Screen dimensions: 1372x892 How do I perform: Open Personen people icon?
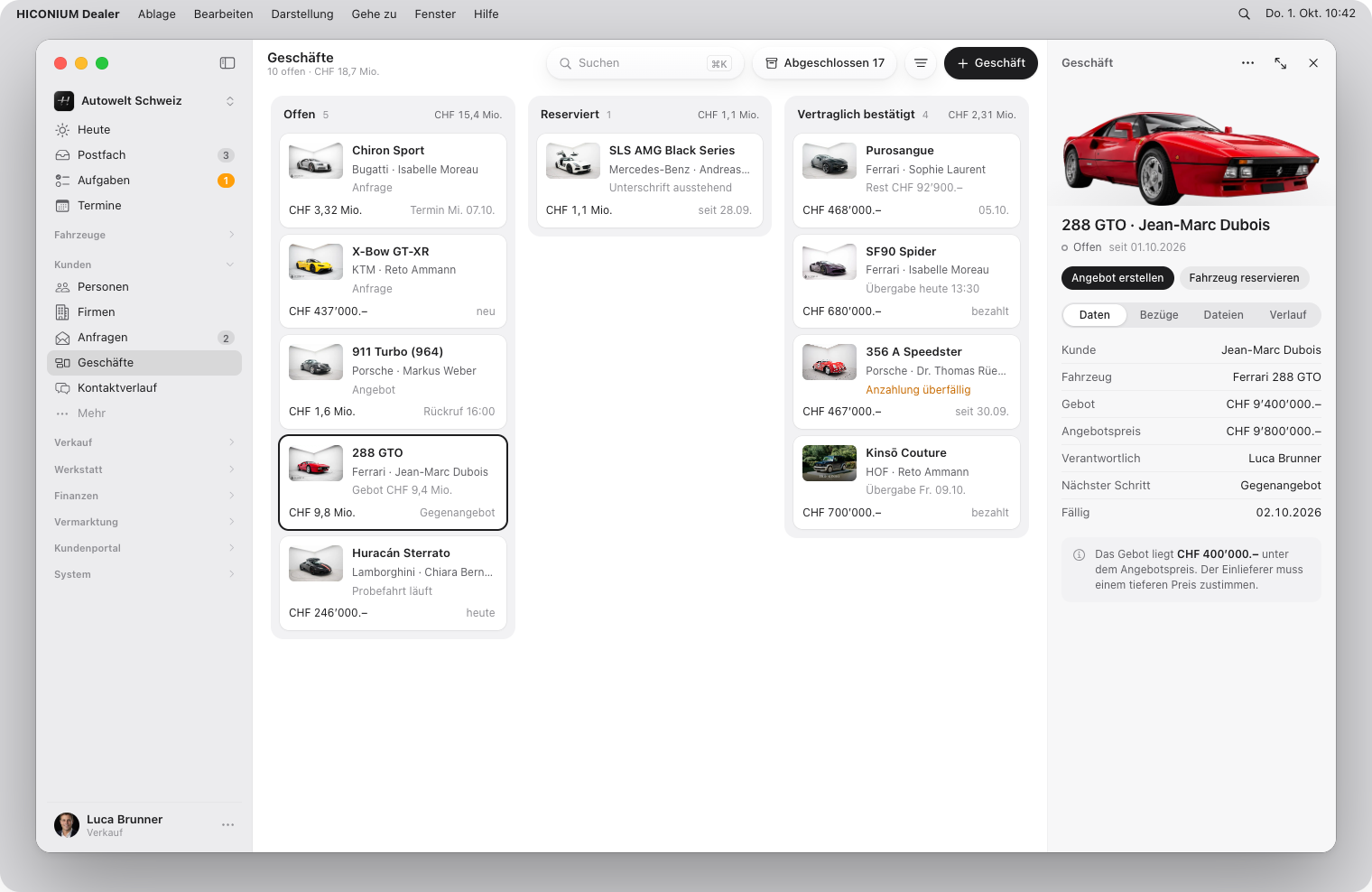click(62, 287)
